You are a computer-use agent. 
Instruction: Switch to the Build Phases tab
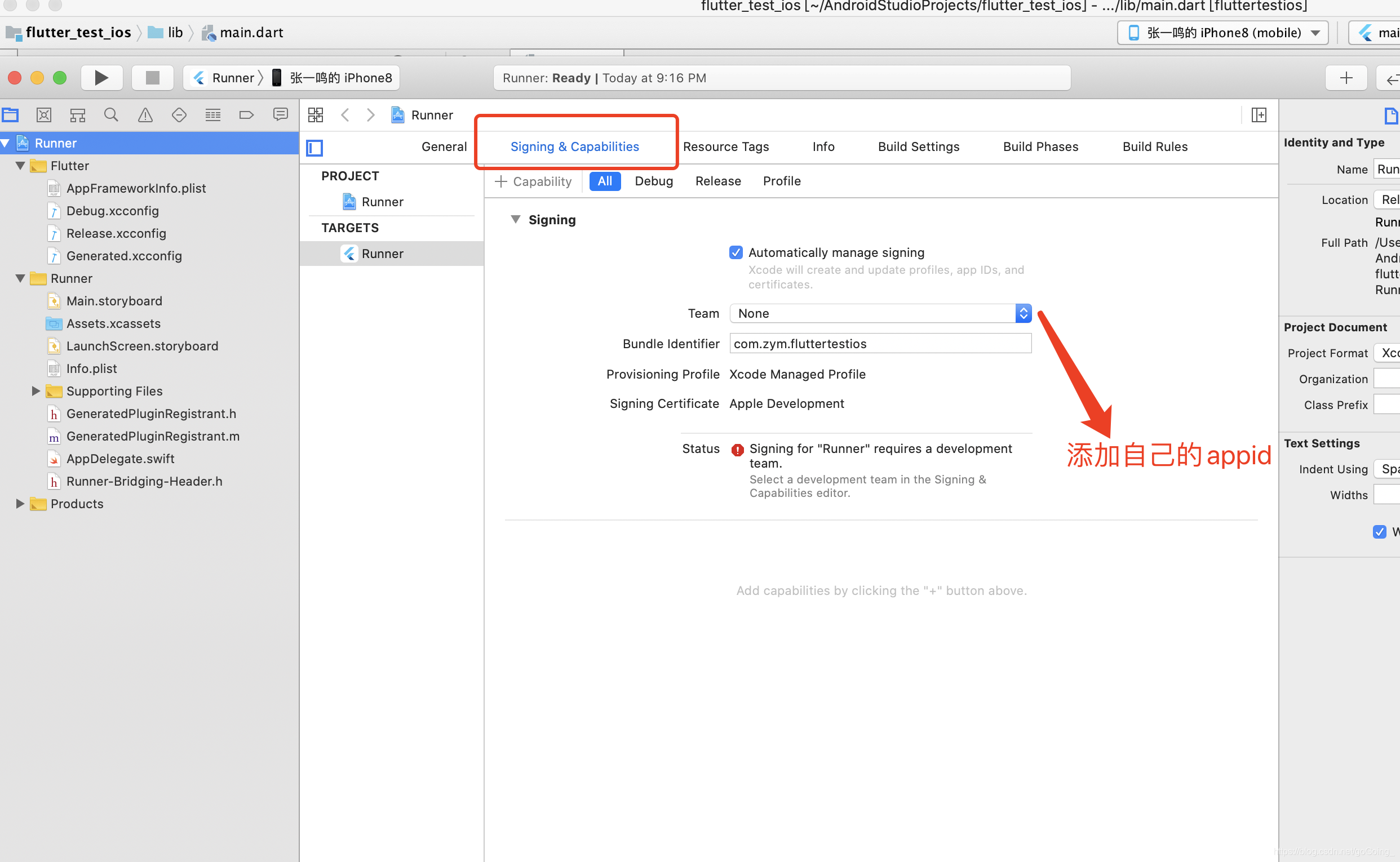[1041, 146]
